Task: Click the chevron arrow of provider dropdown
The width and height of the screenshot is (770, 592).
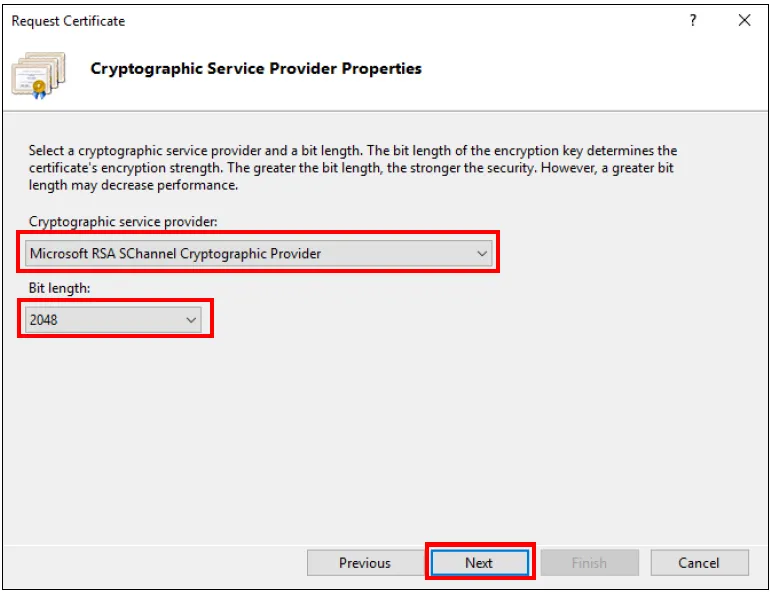Action: [482, 254]
